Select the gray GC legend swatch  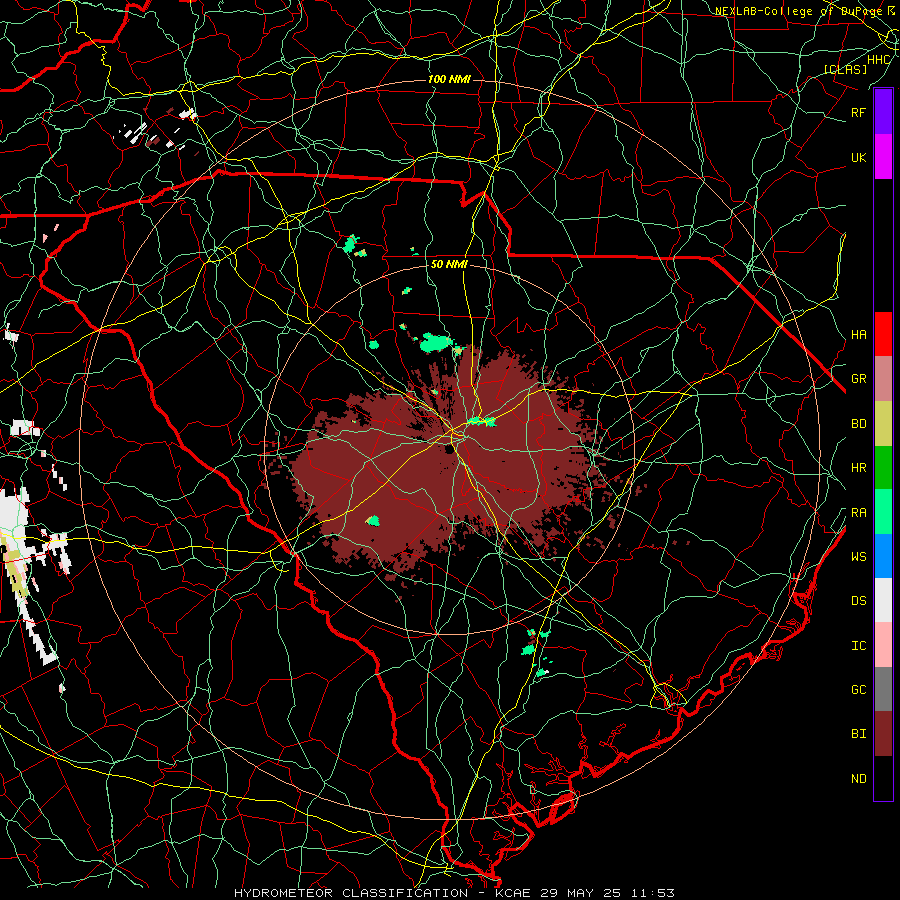(883, 689)
